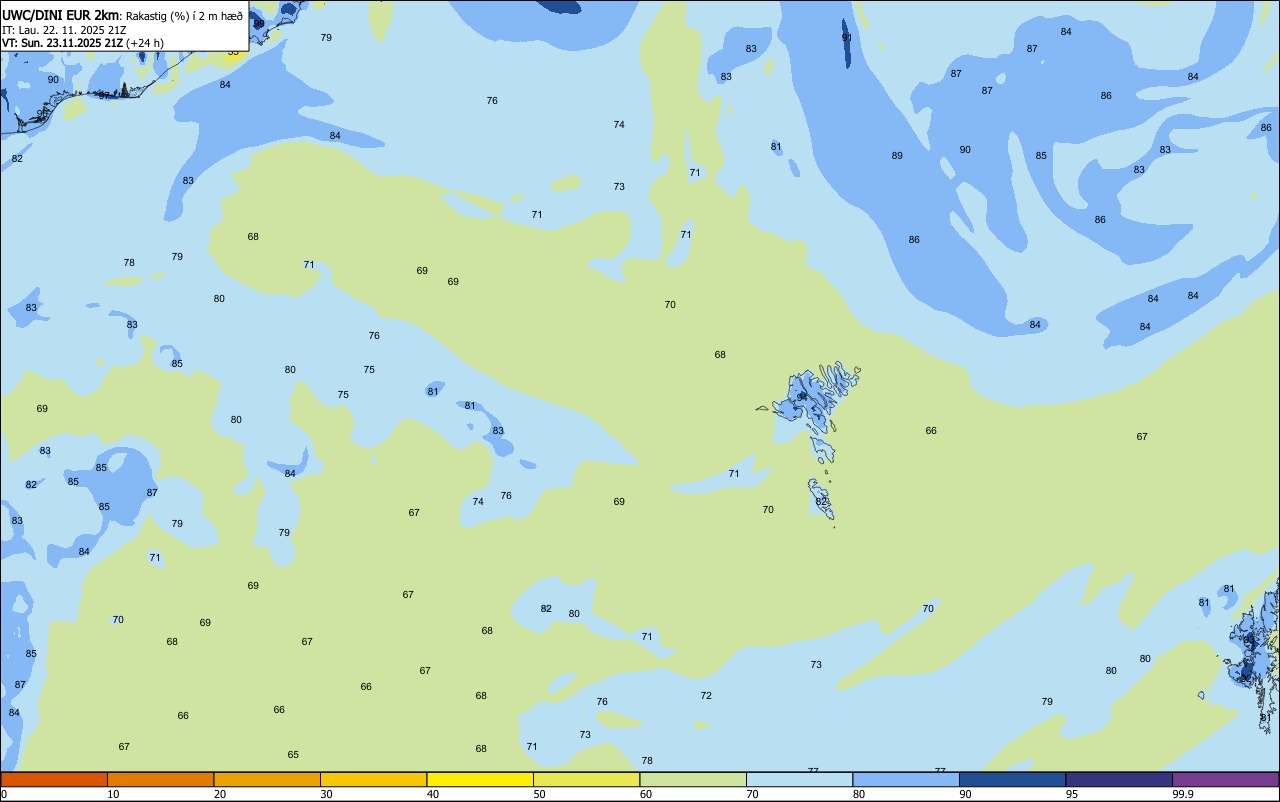Click the legend tick label '10'

[x=114, y=794]
